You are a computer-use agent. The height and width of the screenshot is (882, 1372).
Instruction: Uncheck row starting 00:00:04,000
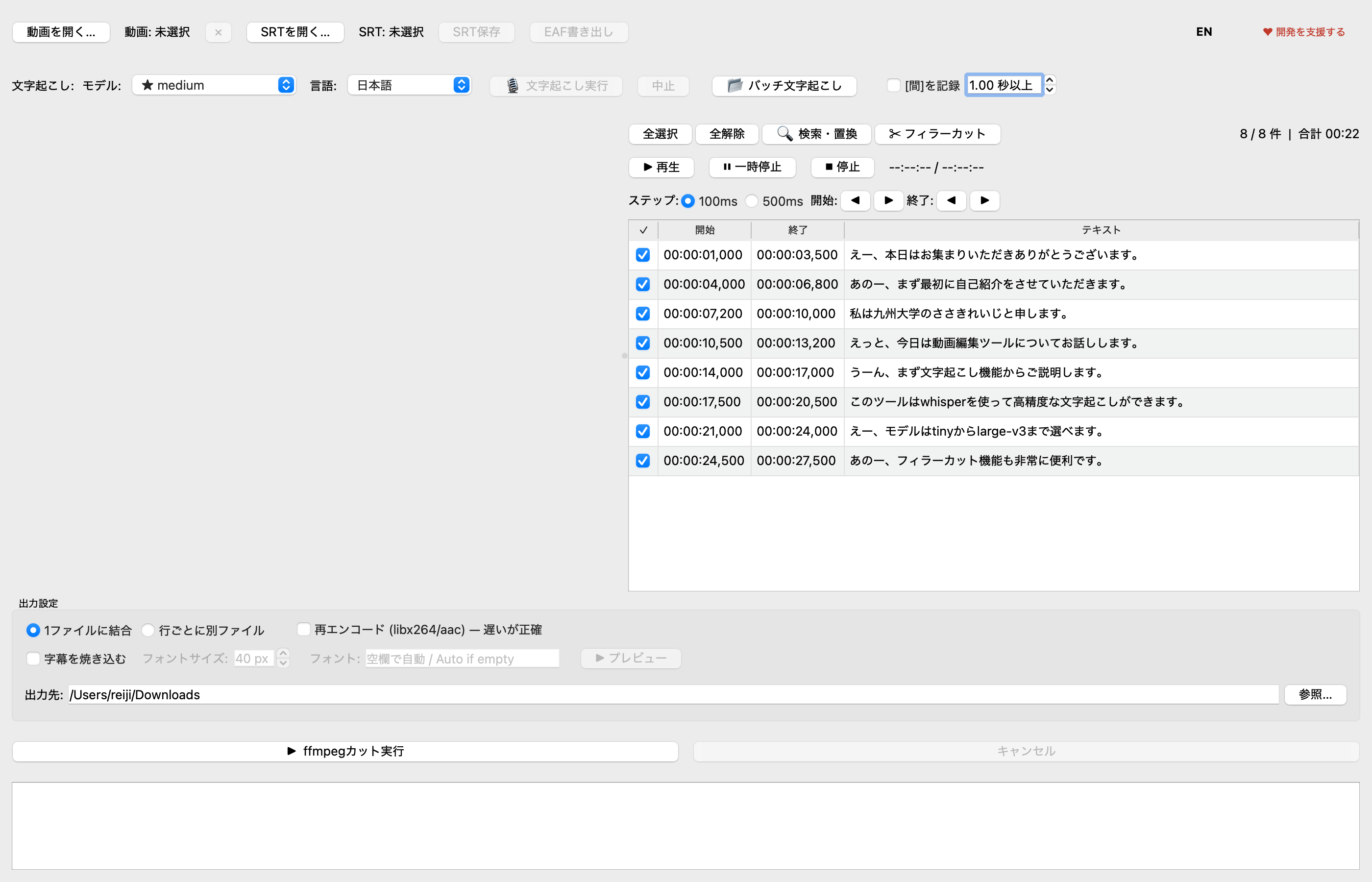coord(643,284)
